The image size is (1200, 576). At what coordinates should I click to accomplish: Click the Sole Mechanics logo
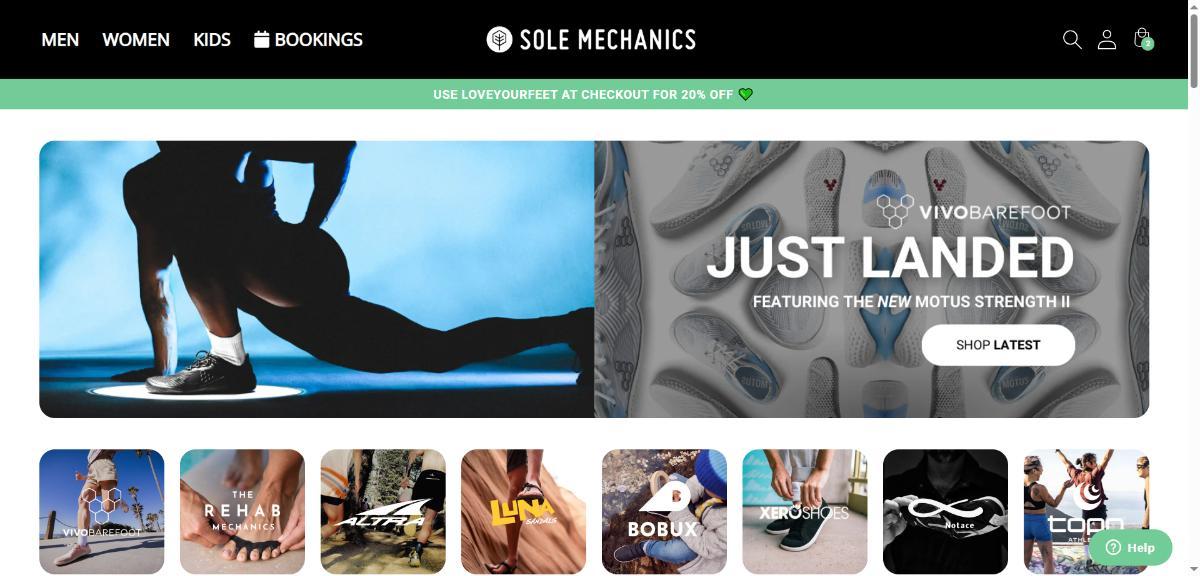point(591,40)
